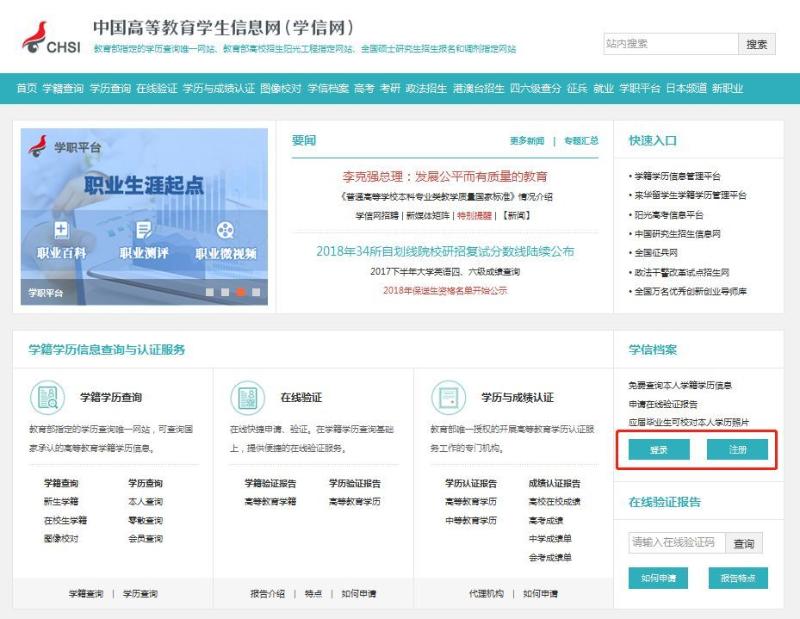Viewport: 800px width, 619px height.
Task: Open 学籍查询 in navigation bar
Action: tap(63, 88)
